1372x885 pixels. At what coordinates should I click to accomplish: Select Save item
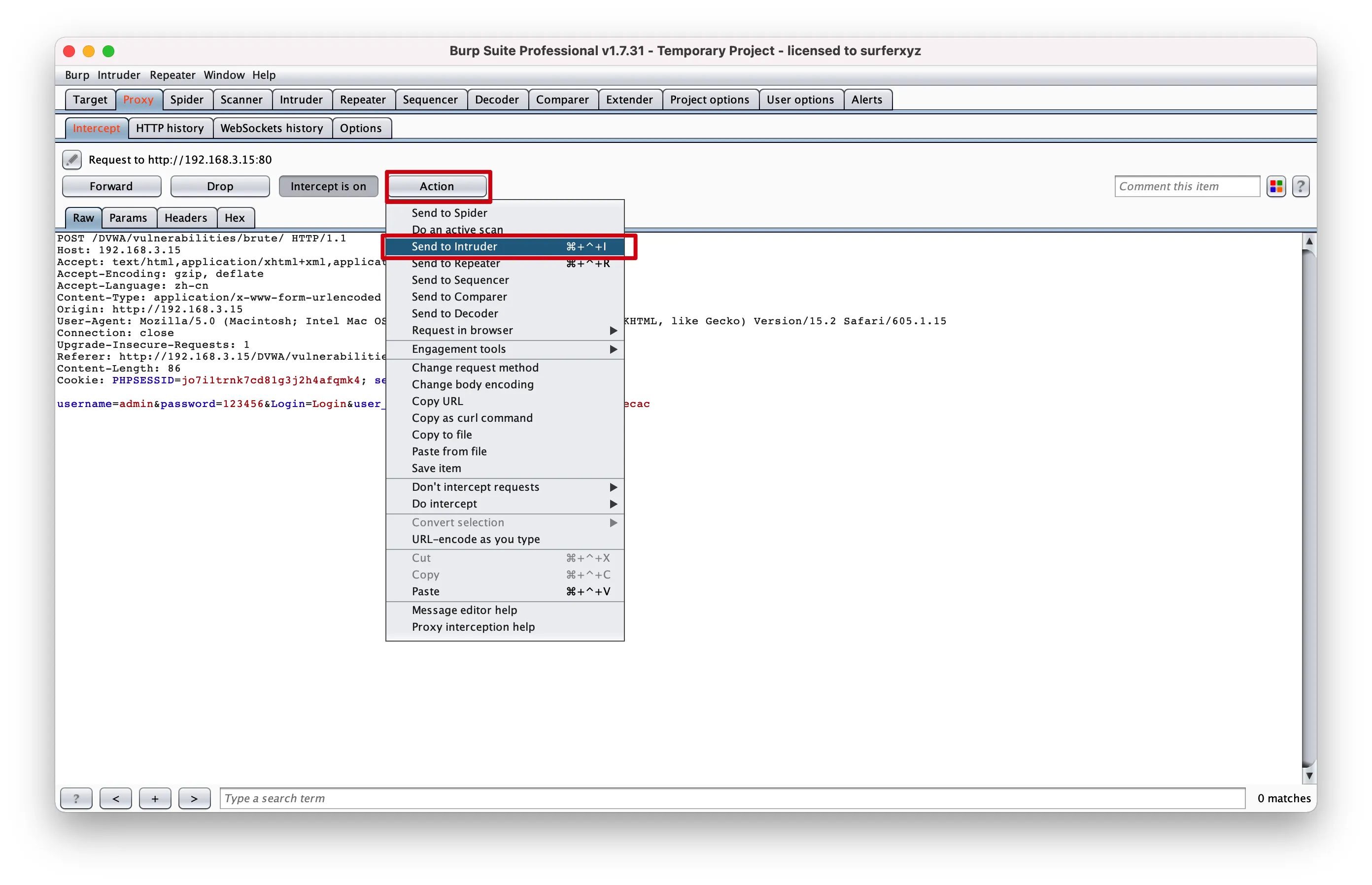(x=505, y=468)
